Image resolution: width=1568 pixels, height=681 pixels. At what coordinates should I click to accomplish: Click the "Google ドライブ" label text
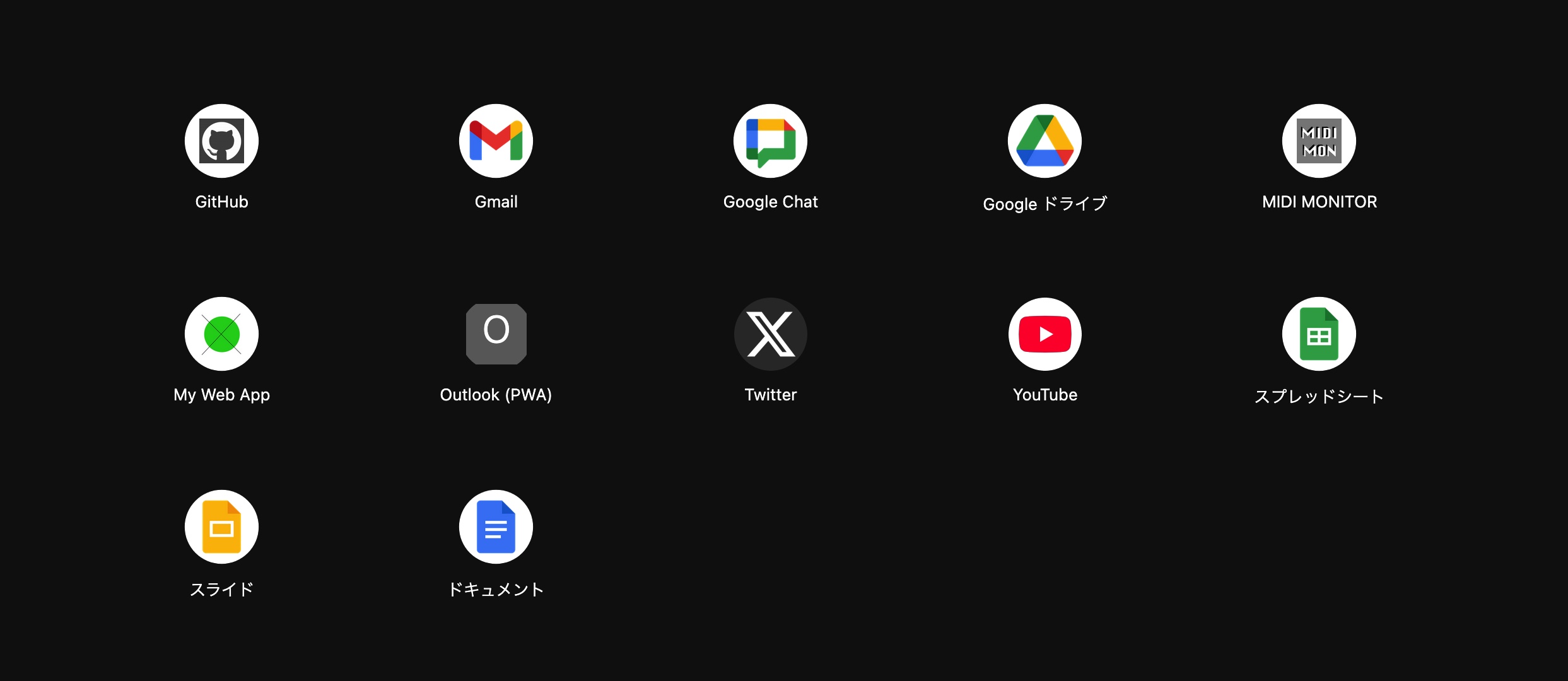coord(1044,204)
